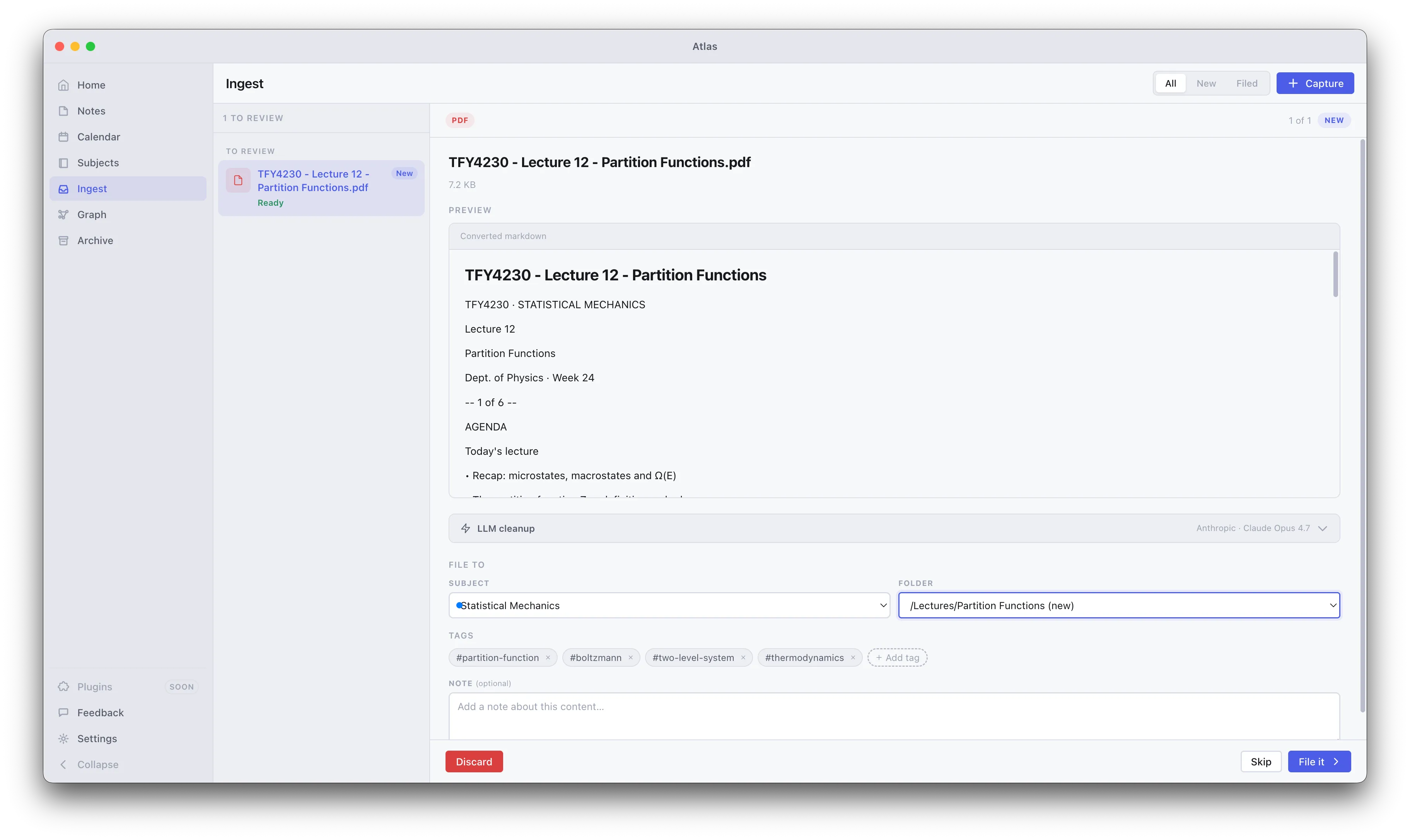This screenshot has width=1410, height=840.
Task: Open the Calendar icon in sidebar
Action: [x=63, y=137]
